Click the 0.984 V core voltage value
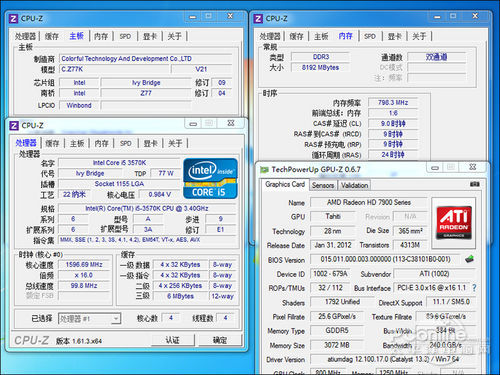 tap(160, 194)
